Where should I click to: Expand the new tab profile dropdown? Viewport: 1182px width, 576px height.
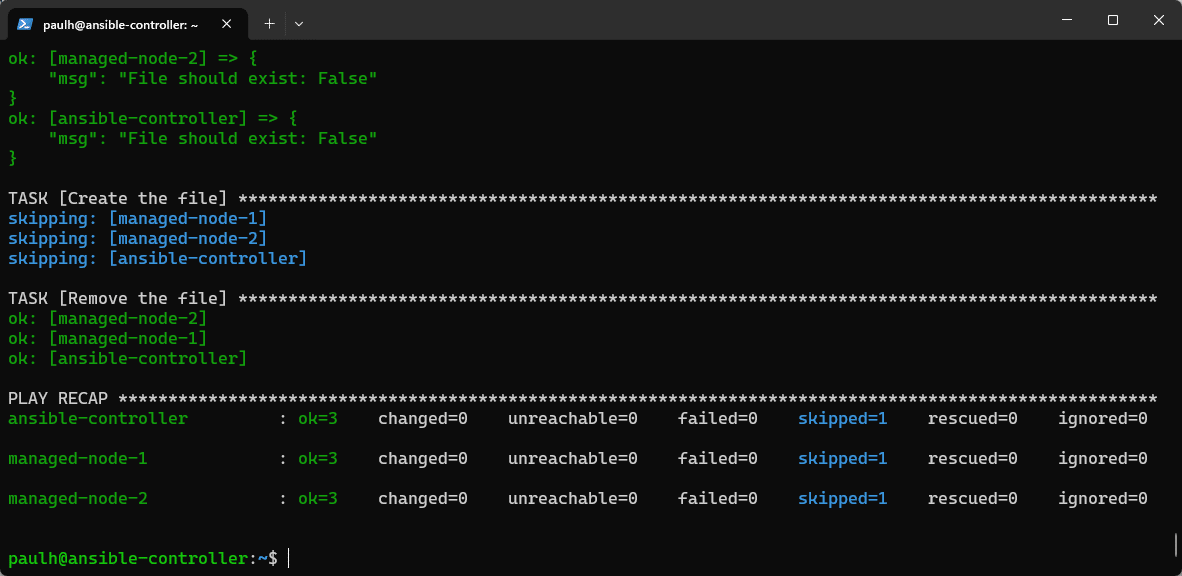(x=298, y=22)
